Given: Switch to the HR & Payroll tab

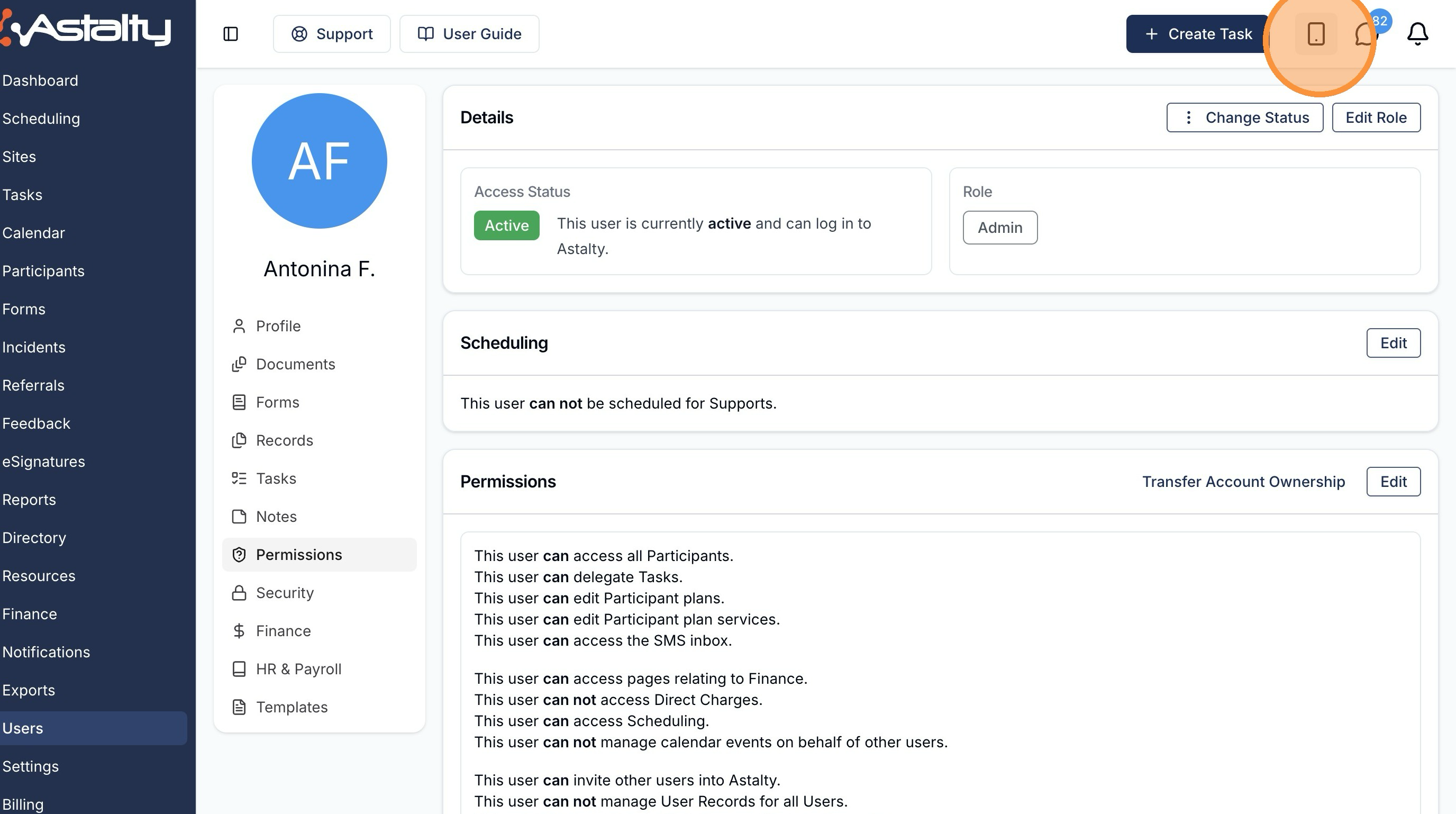Looking at the screenshot, I should click(320, 670).
